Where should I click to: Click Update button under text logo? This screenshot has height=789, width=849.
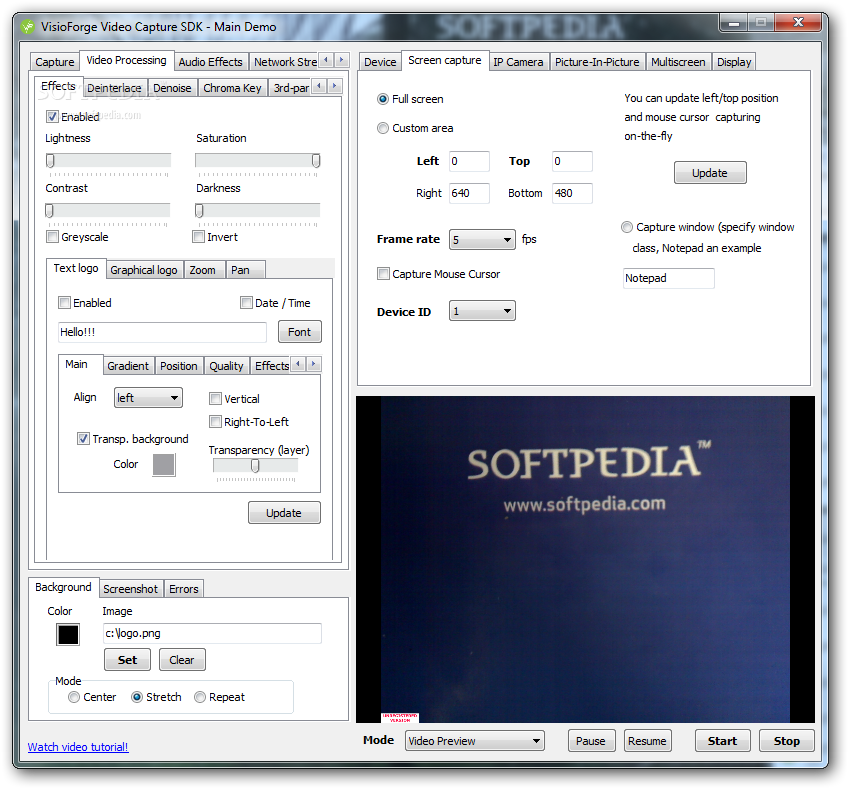tap(284, 512)
